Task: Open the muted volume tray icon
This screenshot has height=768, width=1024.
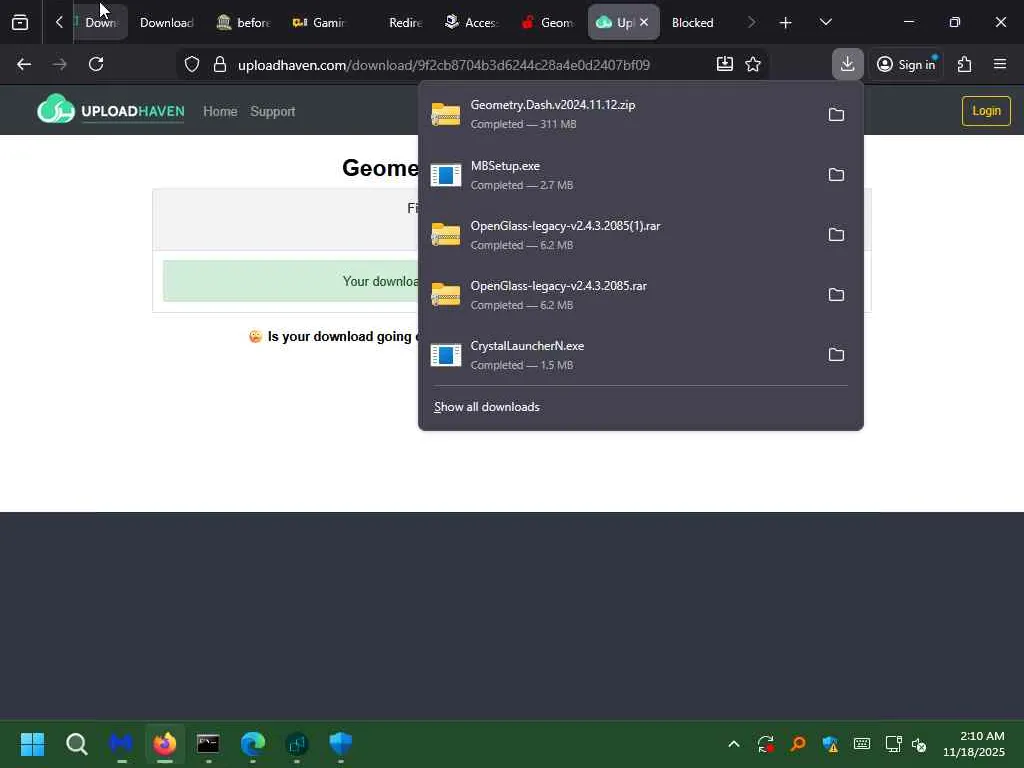Action: coord(919,744)
